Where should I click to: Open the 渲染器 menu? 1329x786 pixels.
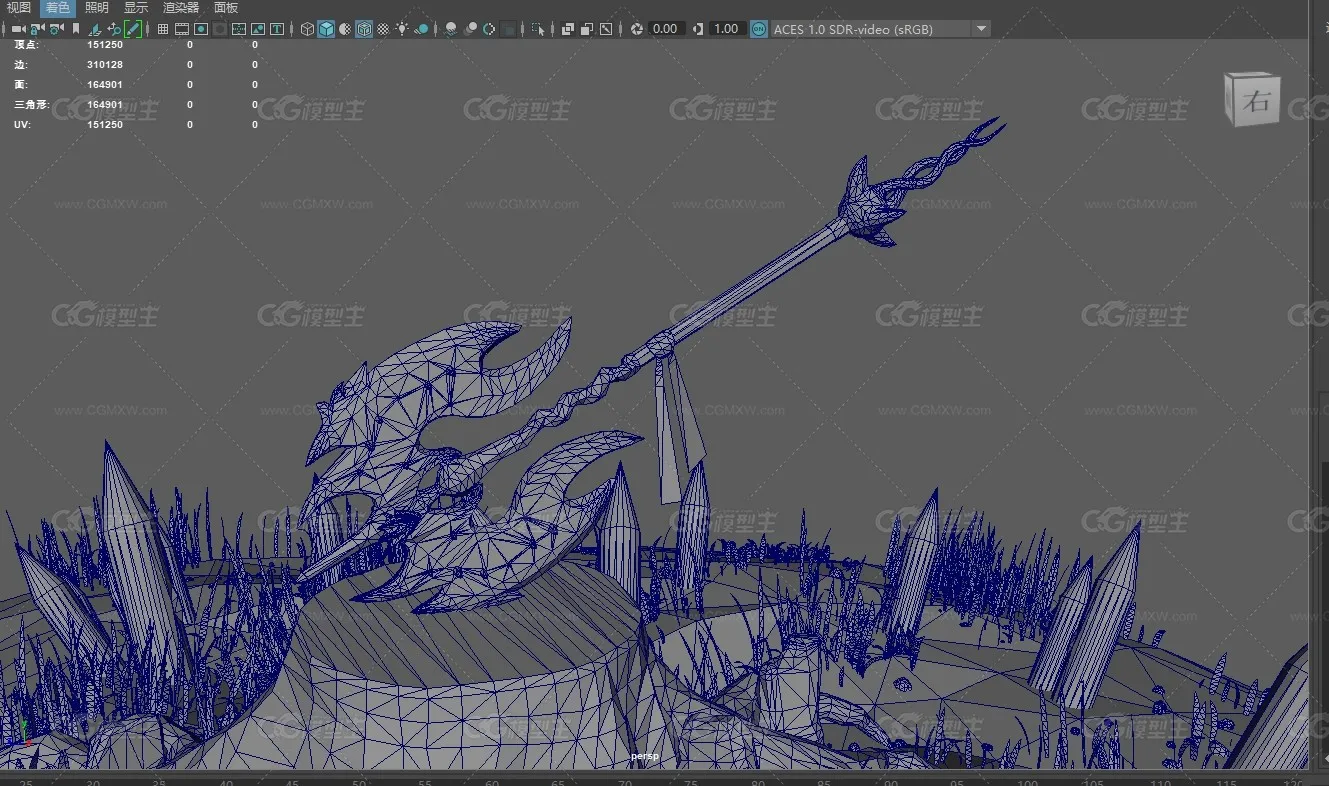tap(181, 8)
